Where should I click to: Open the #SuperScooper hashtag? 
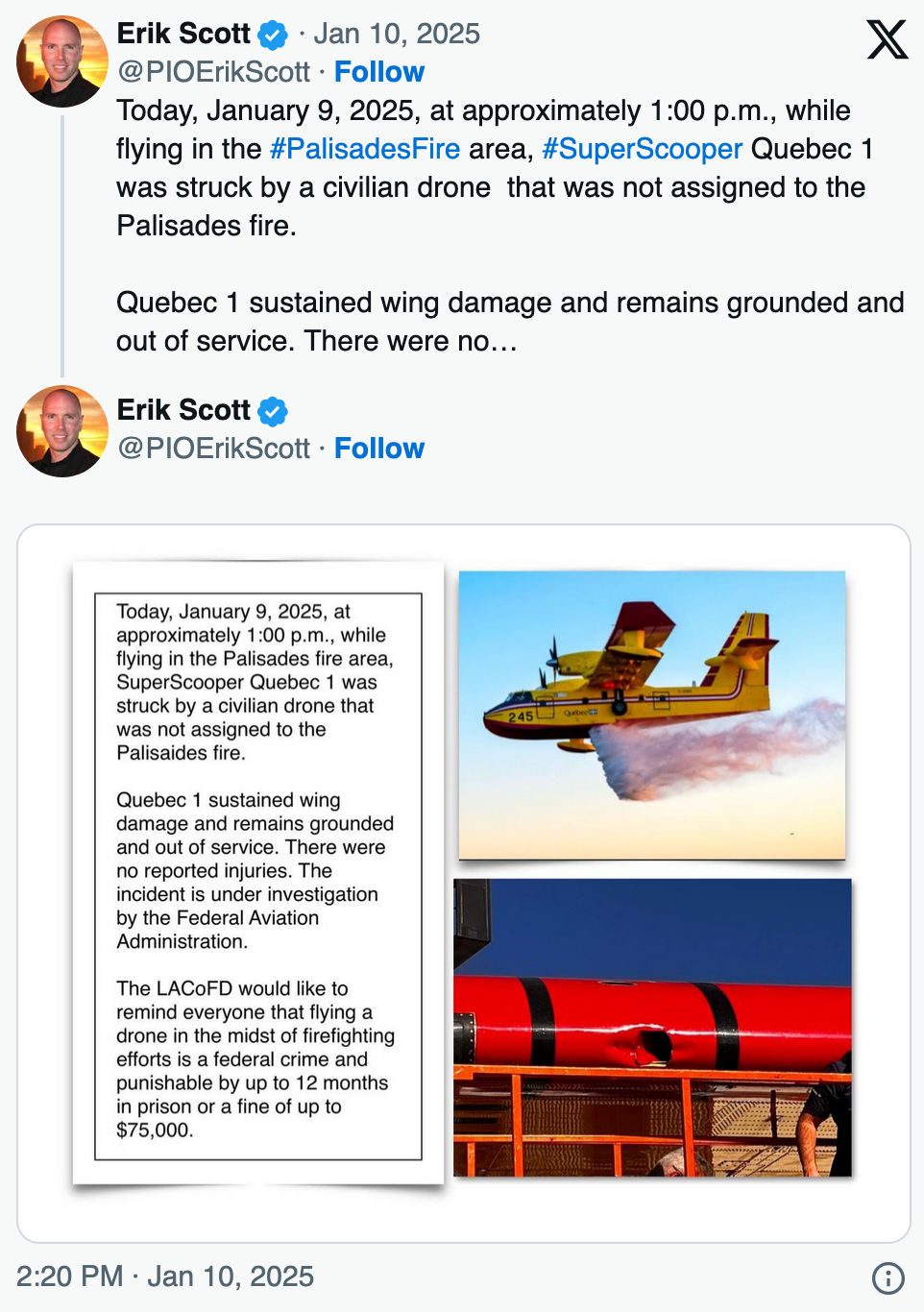click(643, 149)
